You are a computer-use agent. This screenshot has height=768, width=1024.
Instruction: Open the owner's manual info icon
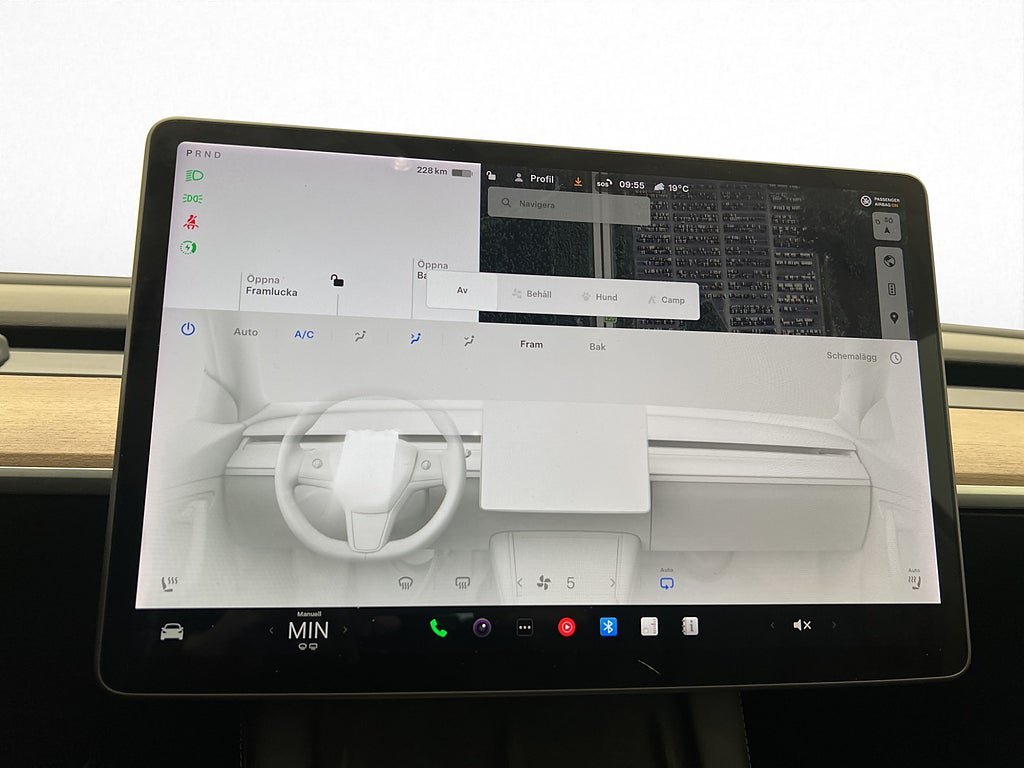pos(689,626)
